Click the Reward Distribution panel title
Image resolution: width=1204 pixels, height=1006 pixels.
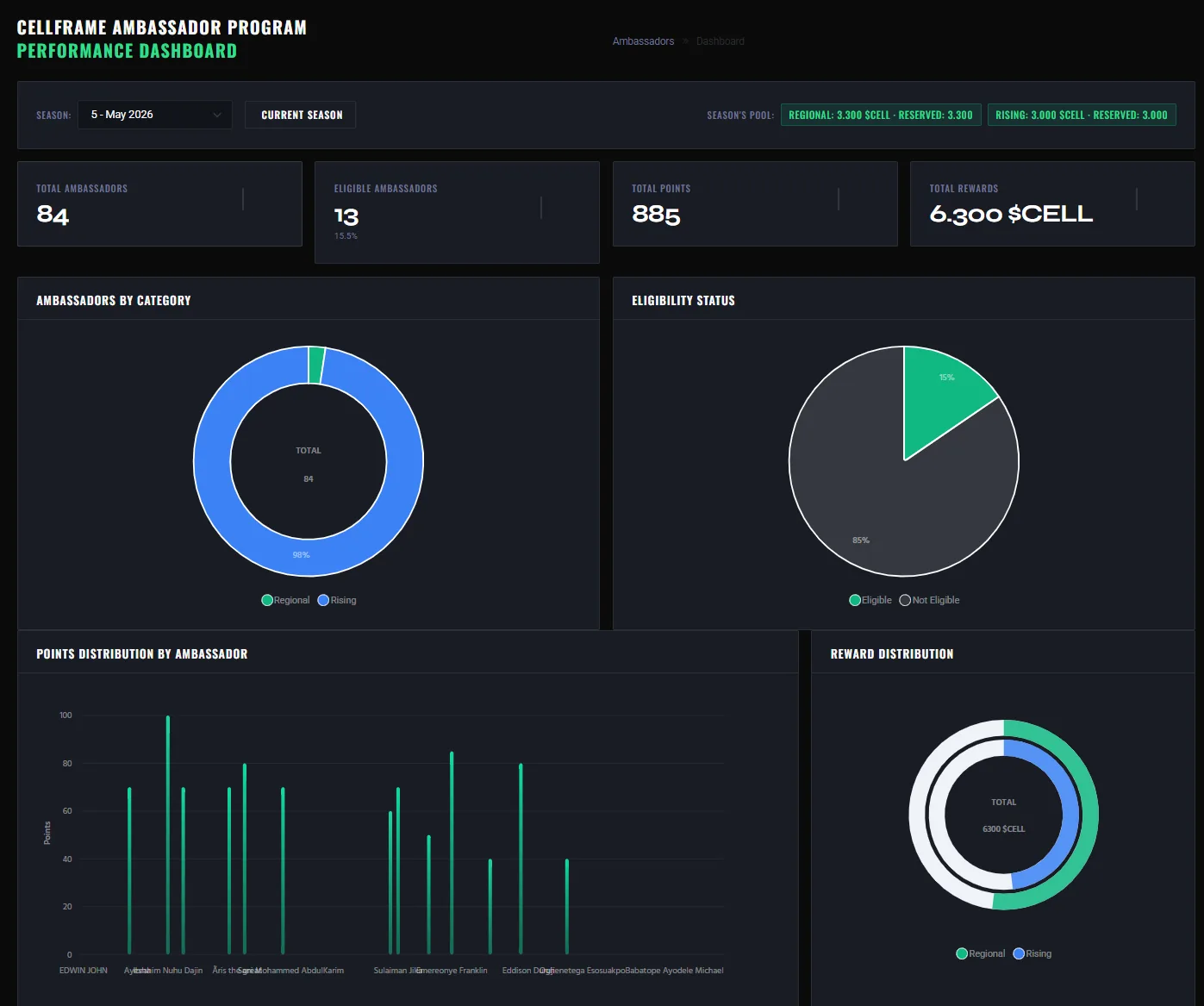pos(892,654)
